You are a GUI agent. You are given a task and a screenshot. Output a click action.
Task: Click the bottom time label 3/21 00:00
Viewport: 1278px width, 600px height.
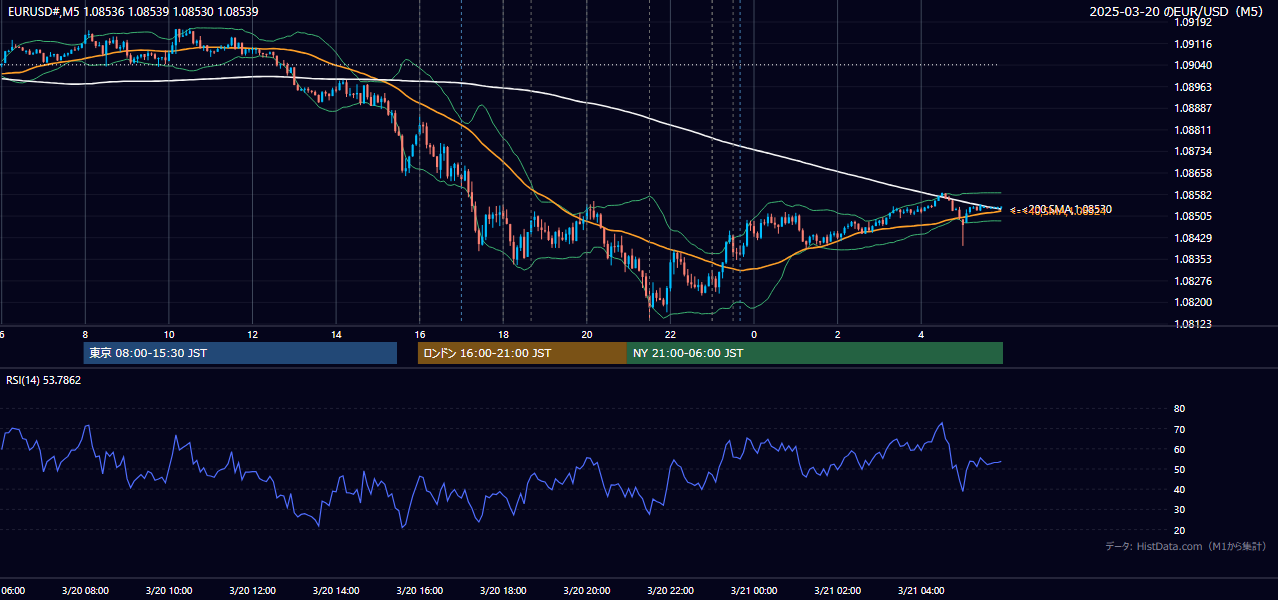(x=754, y=591)
